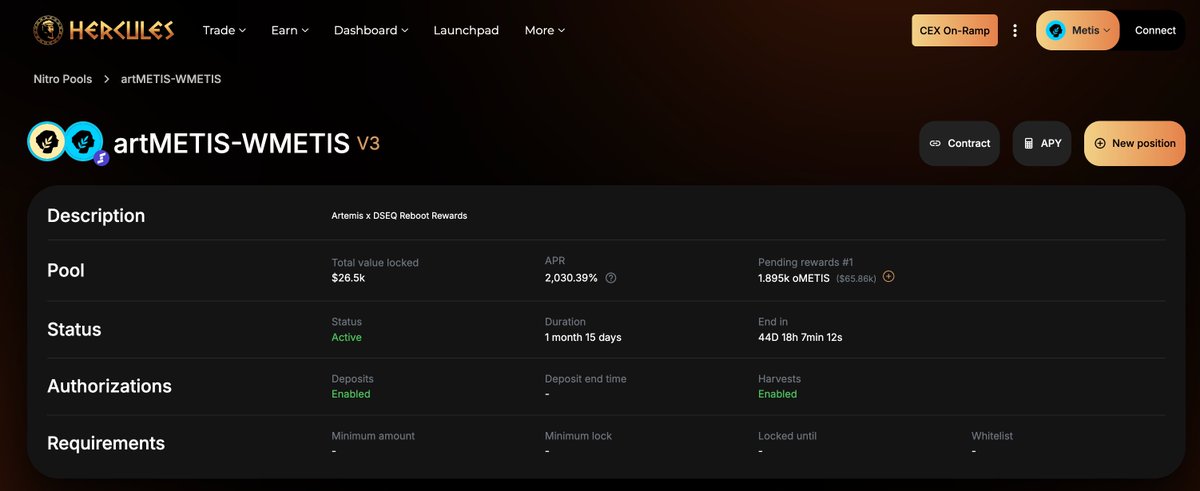Expand the More menu
The width and height of the screenshot is (1200, 491).
click(x=545, y=30)
